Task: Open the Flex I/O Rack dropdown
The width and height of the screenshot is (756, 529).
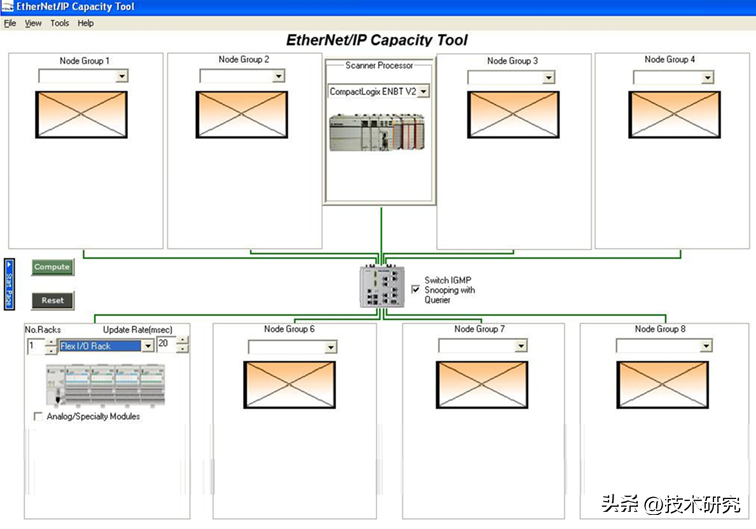Action: (147, 346)
